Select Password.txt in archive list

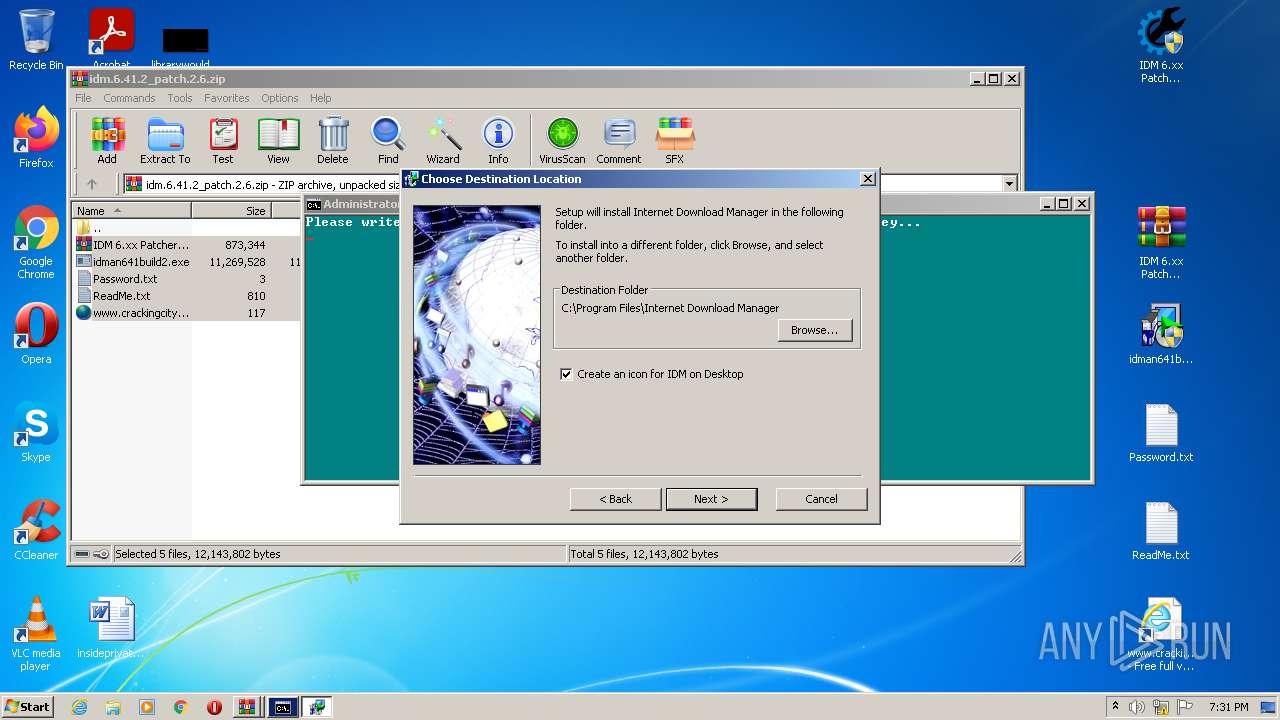point(186,279)
